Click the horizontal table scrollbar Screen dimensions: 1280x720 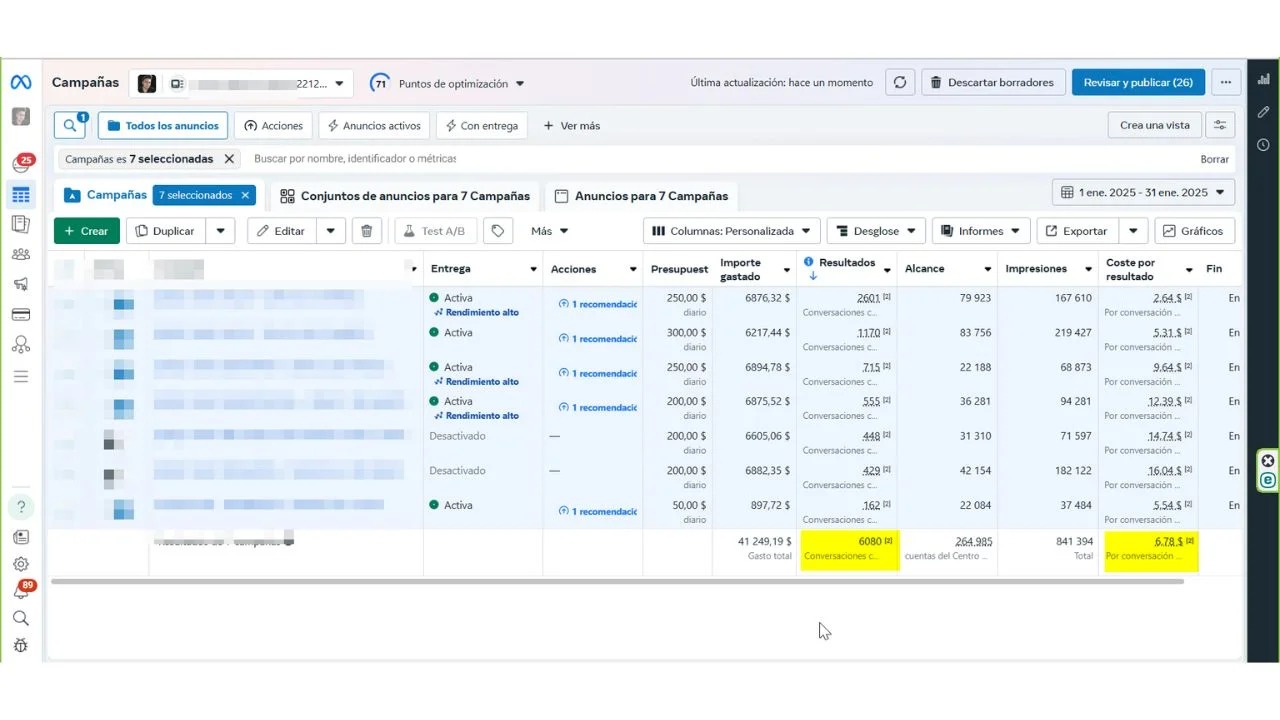click(x=617, y=581)
